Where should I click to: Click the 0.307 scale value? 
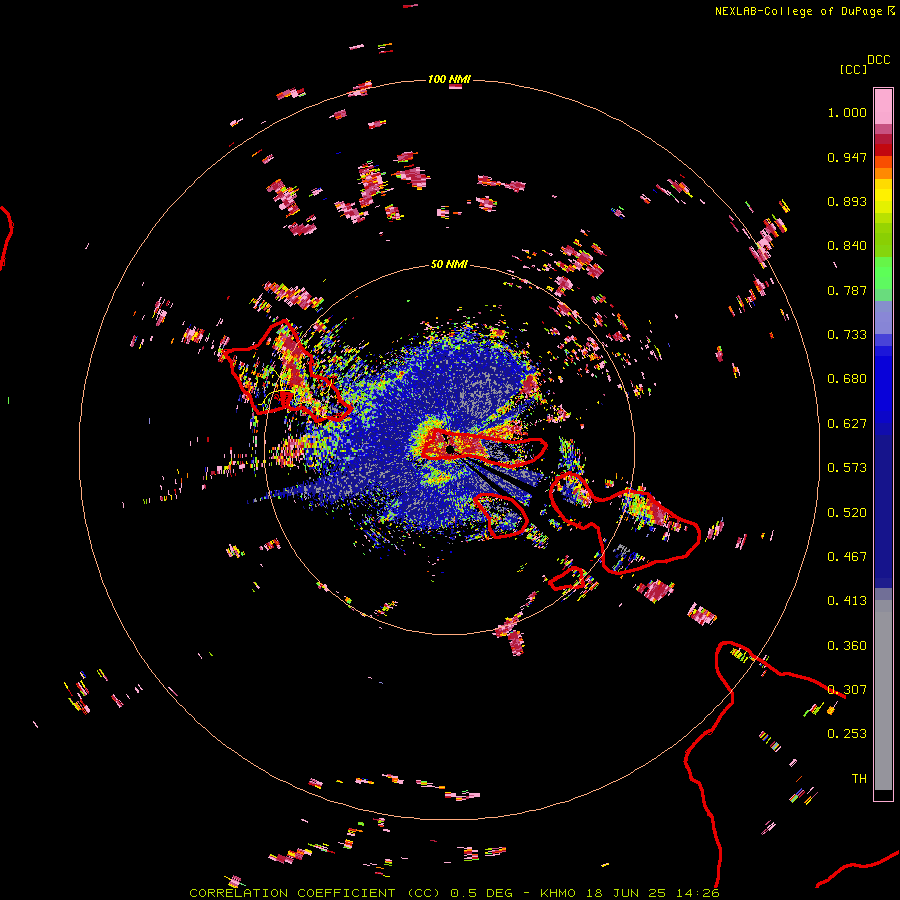tap(847, 690)
